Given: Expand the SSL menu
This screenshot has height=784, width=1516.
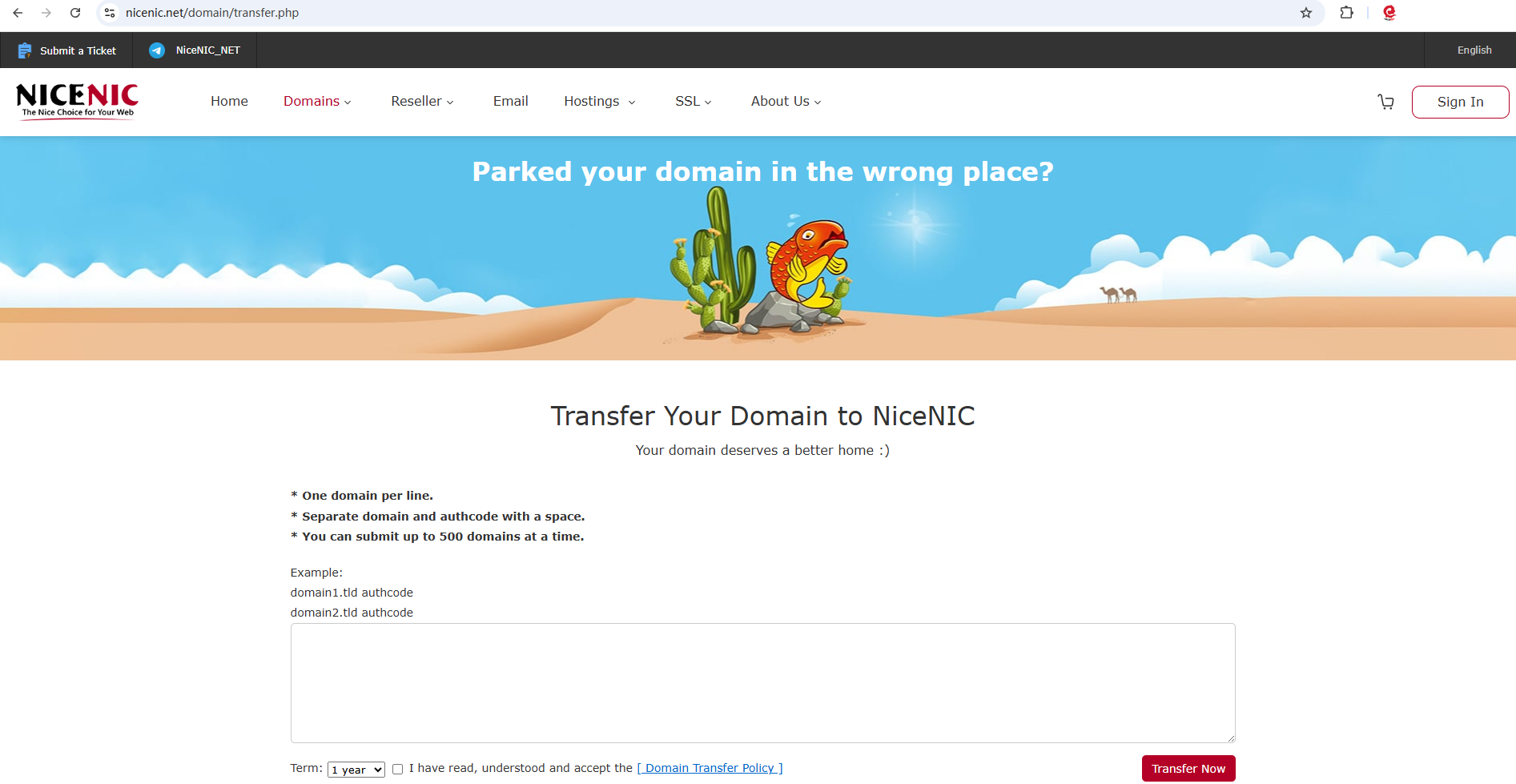Looking at the screenshot, I should [x=694, y=102].
